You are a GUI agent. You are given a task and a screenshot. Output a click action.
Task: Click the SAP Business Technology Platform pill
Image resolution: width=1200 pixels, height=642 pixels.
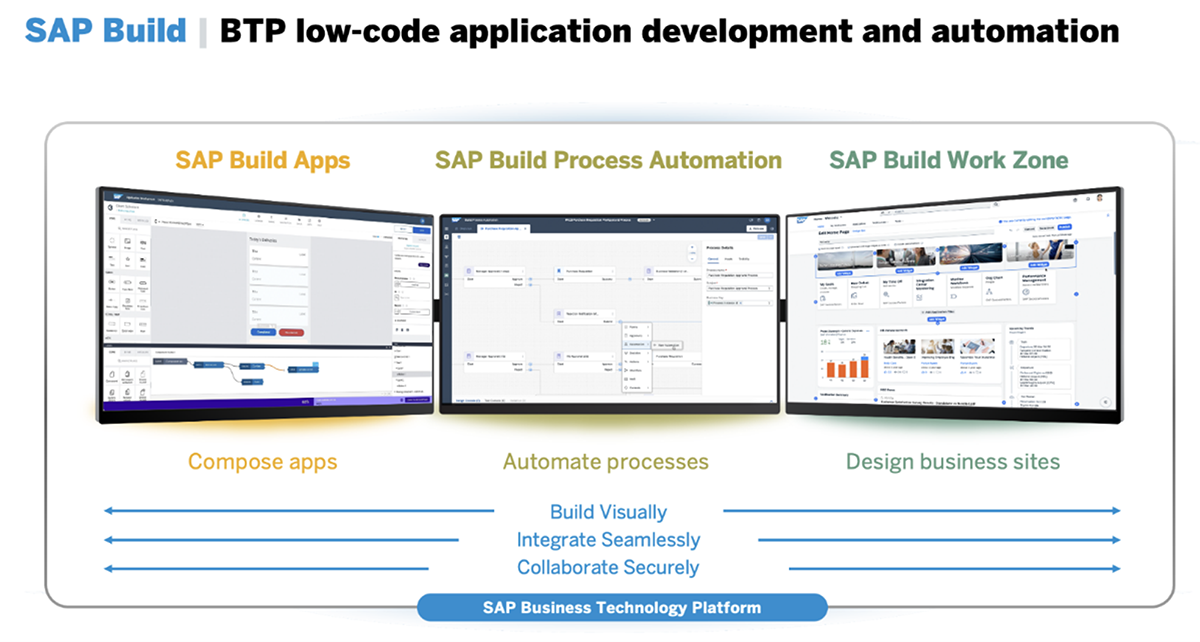pyautogui.click(x=622, y=607)
